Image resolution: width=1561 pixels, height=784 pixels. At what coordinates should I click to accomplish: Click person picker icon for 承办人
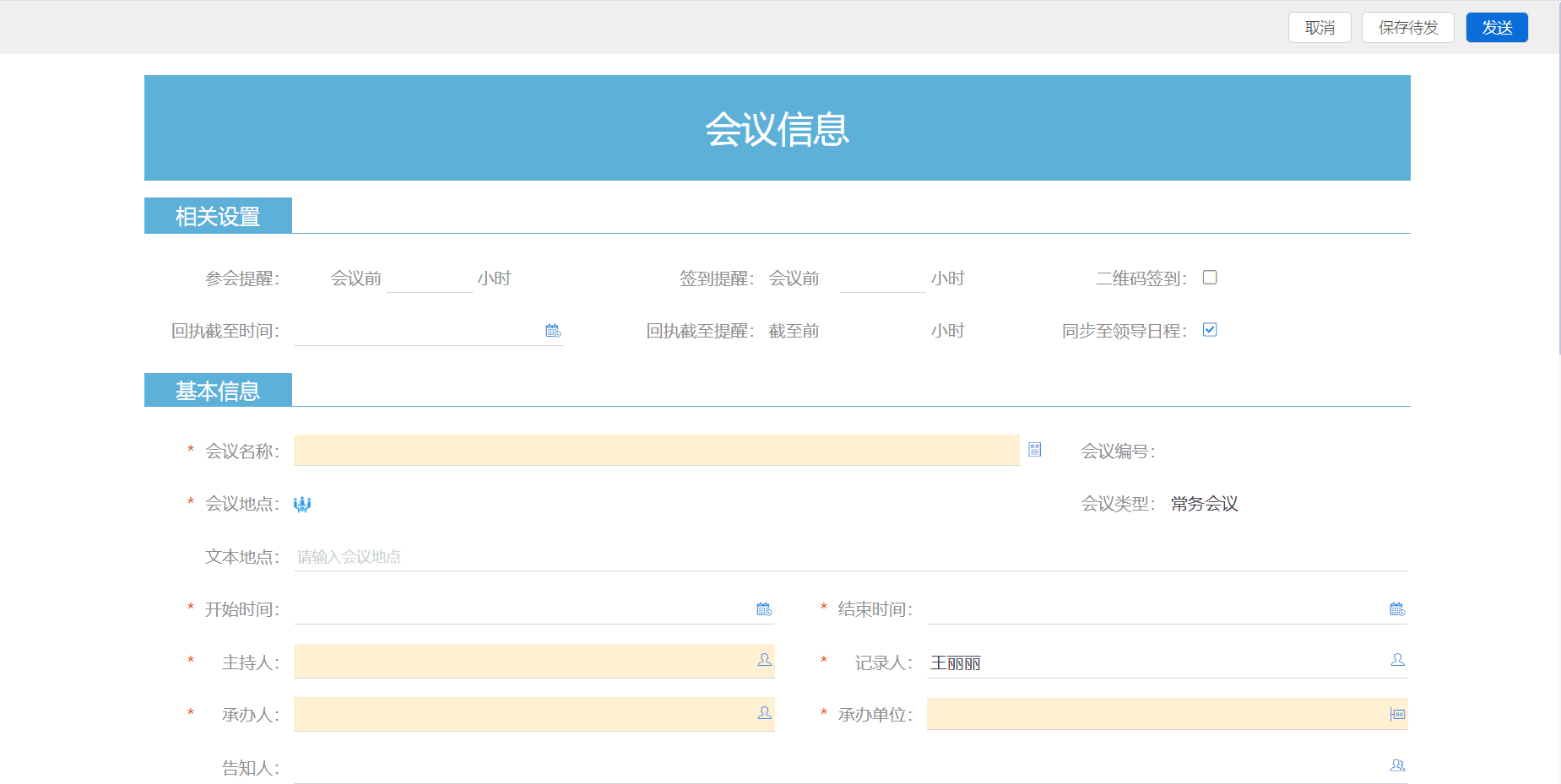764,713
